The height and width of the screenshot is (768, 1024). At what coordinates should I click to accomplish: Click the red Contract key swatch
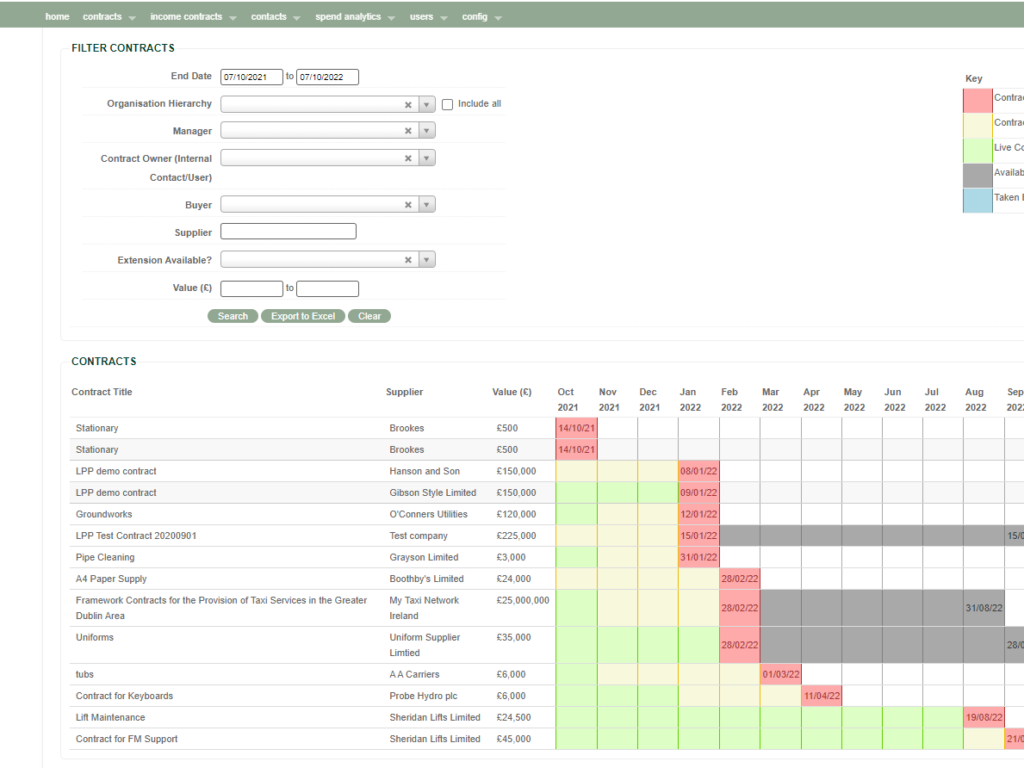977,98
